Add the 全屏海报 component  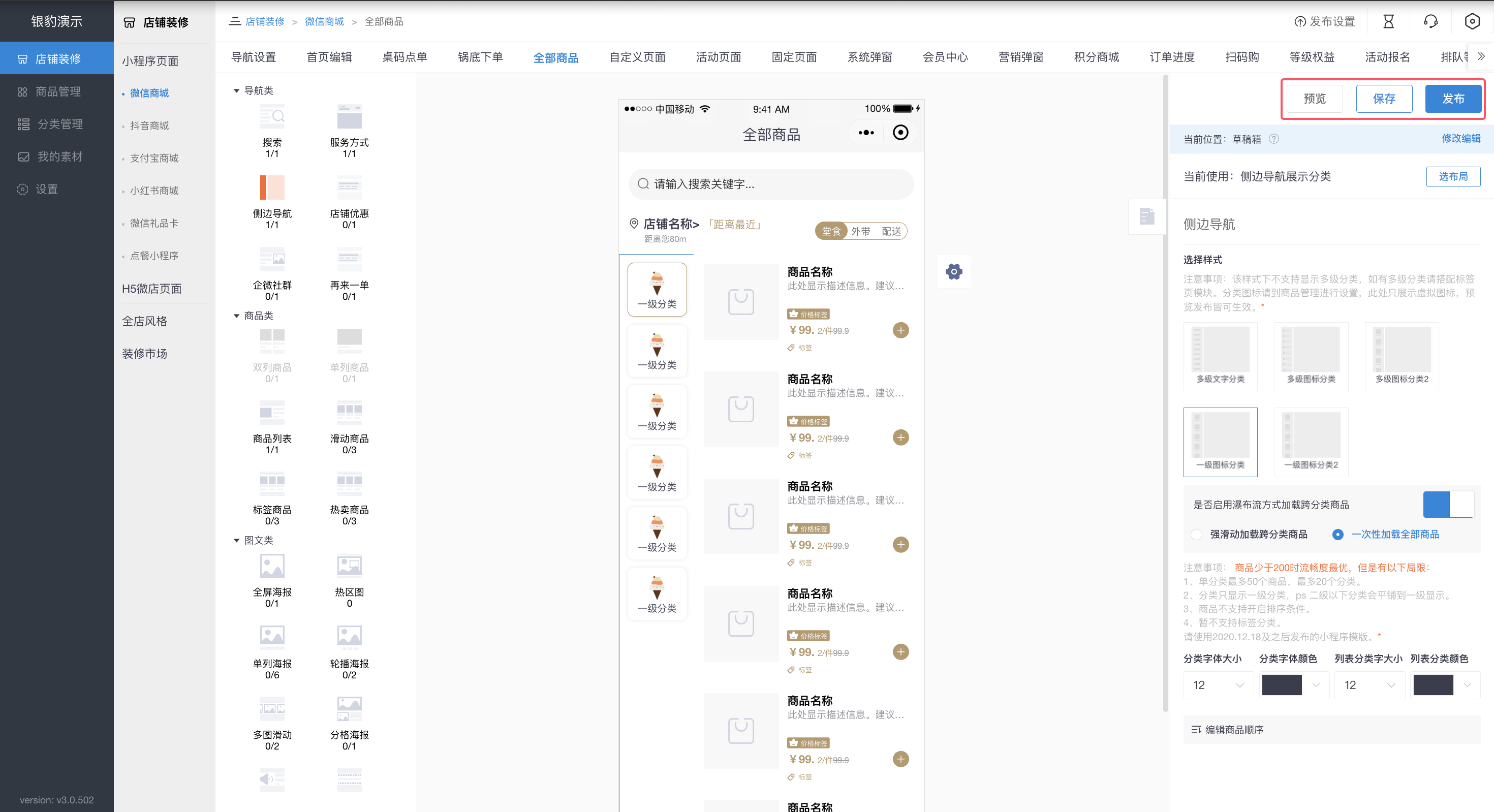272,566
